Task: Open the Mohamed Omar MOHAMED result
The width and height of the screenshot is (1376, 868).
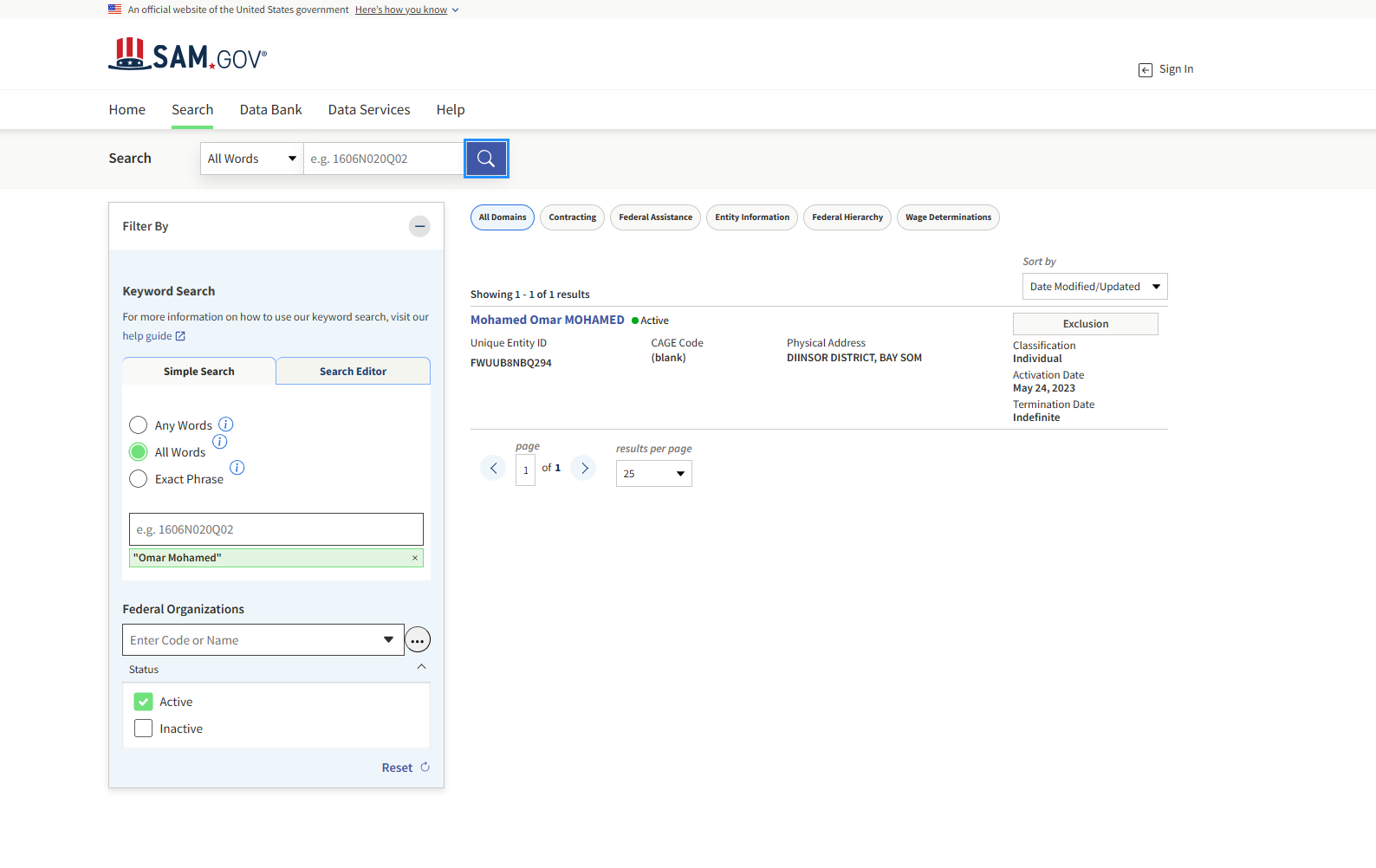Action: pyautogui.click(x=547, y=320)
